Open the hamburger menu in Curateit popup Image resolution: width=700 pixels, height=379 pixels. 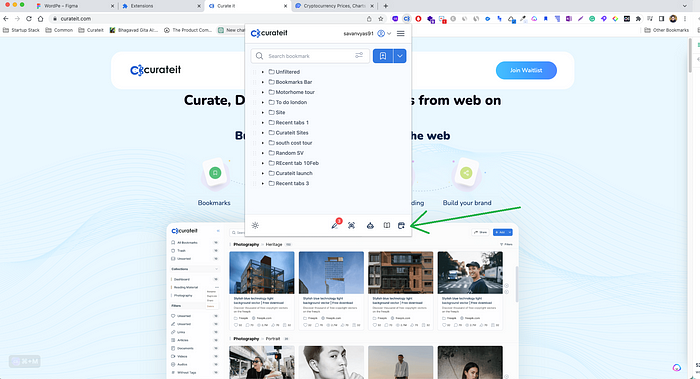tap(400, 33)
